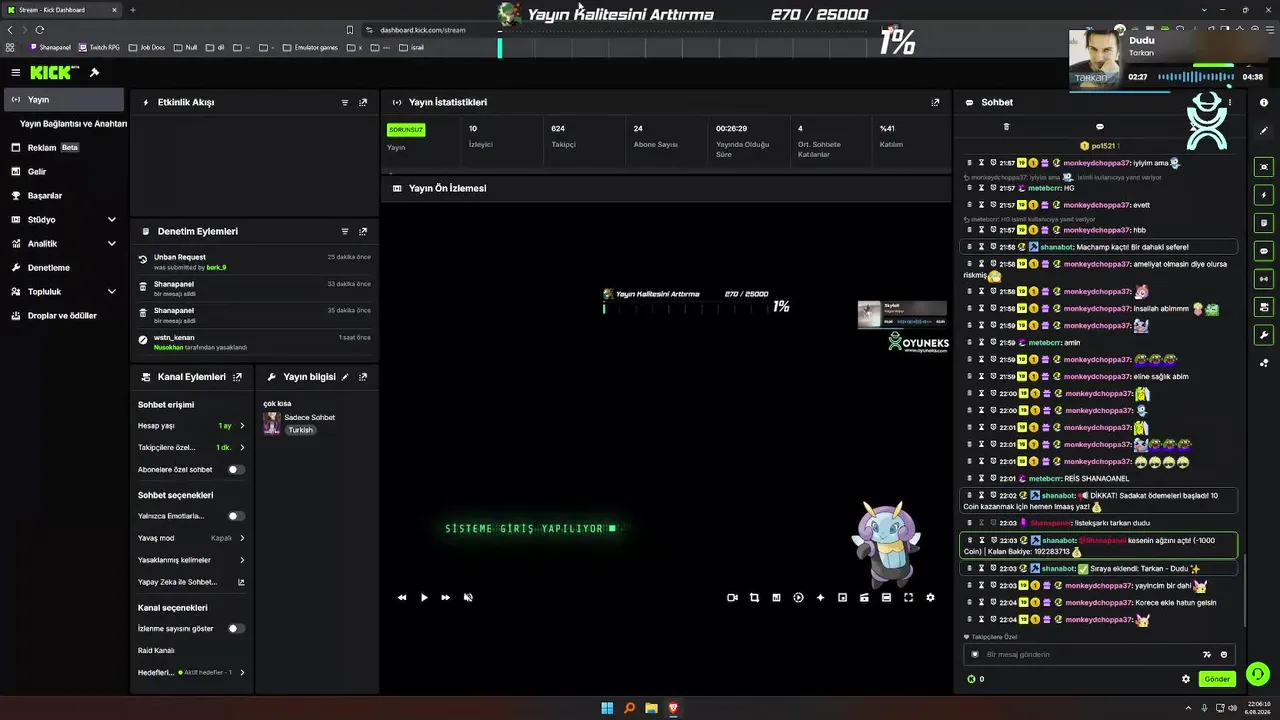
Task: Open Windows taskbar search
Action: click(629, 708)
